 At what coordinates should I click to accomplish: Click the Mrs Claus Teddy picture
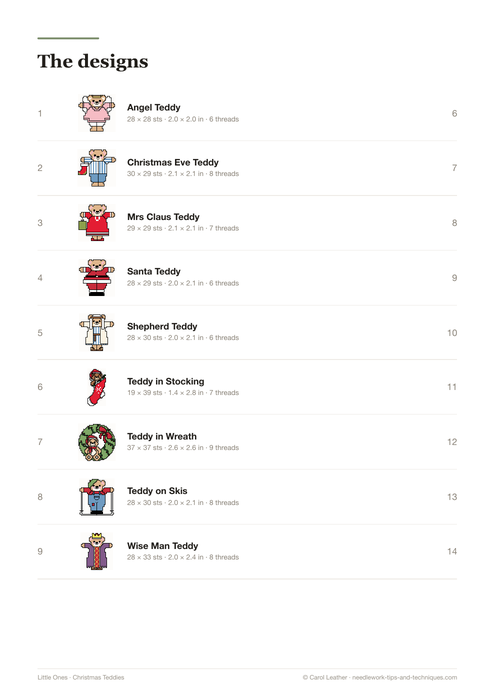click(x=97, y=223)
